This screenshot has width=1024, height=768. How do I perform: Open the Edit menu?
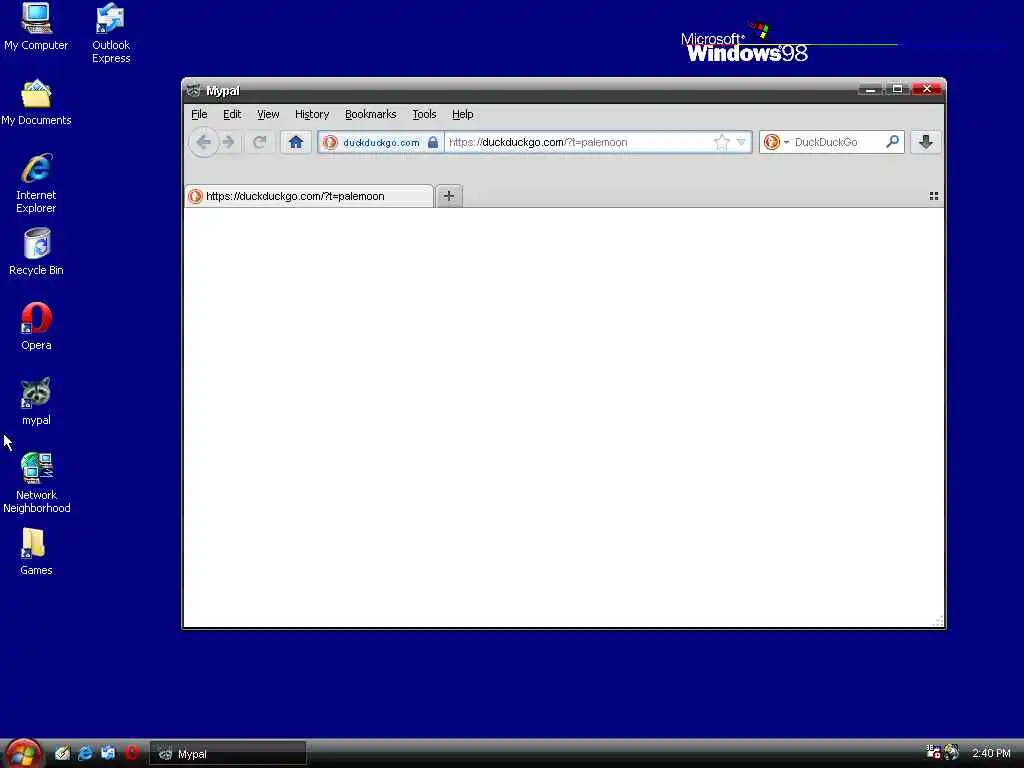(232, 114)
